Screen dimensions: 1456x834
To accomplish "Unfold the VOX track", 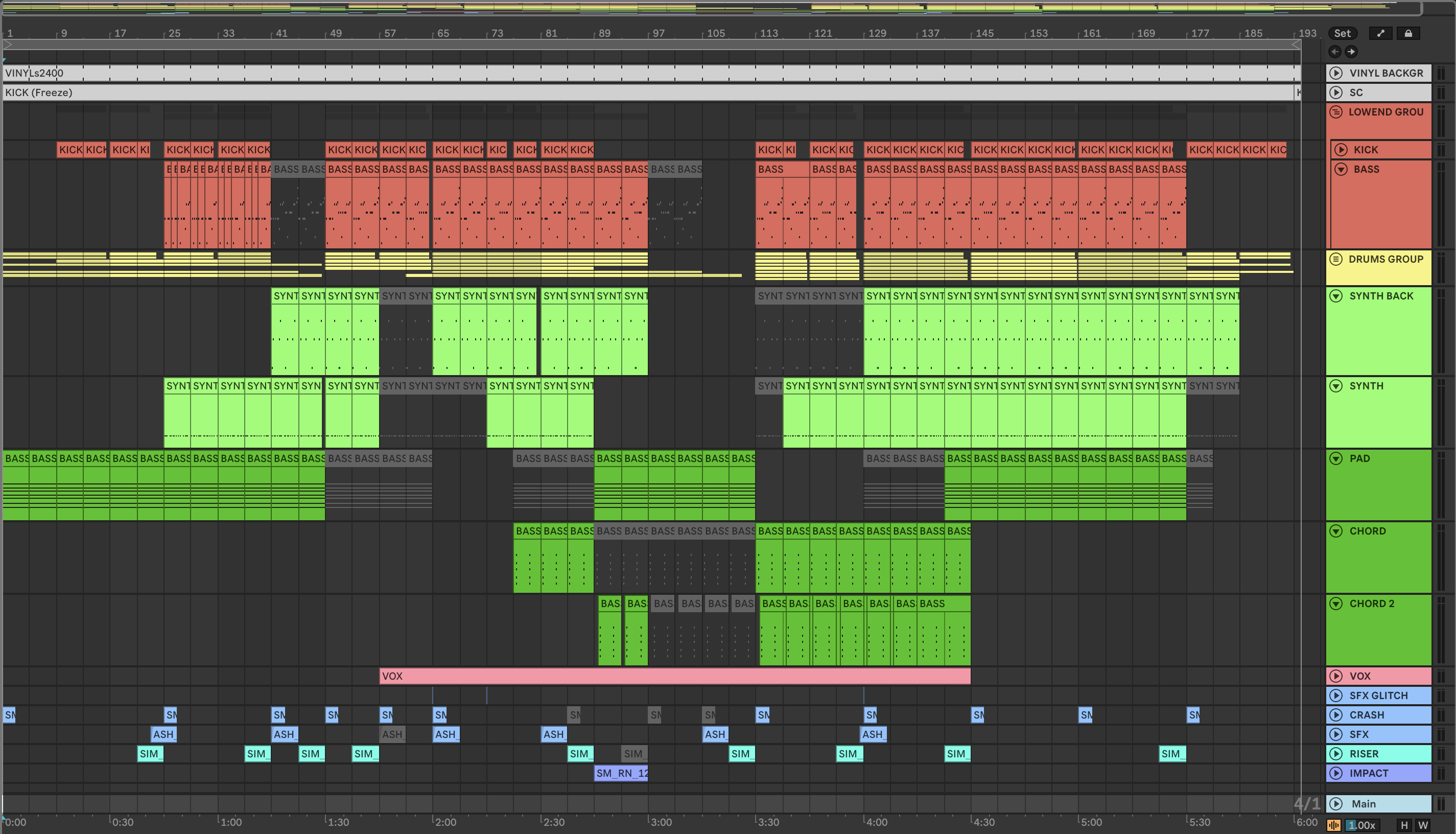I will 1336,676.
